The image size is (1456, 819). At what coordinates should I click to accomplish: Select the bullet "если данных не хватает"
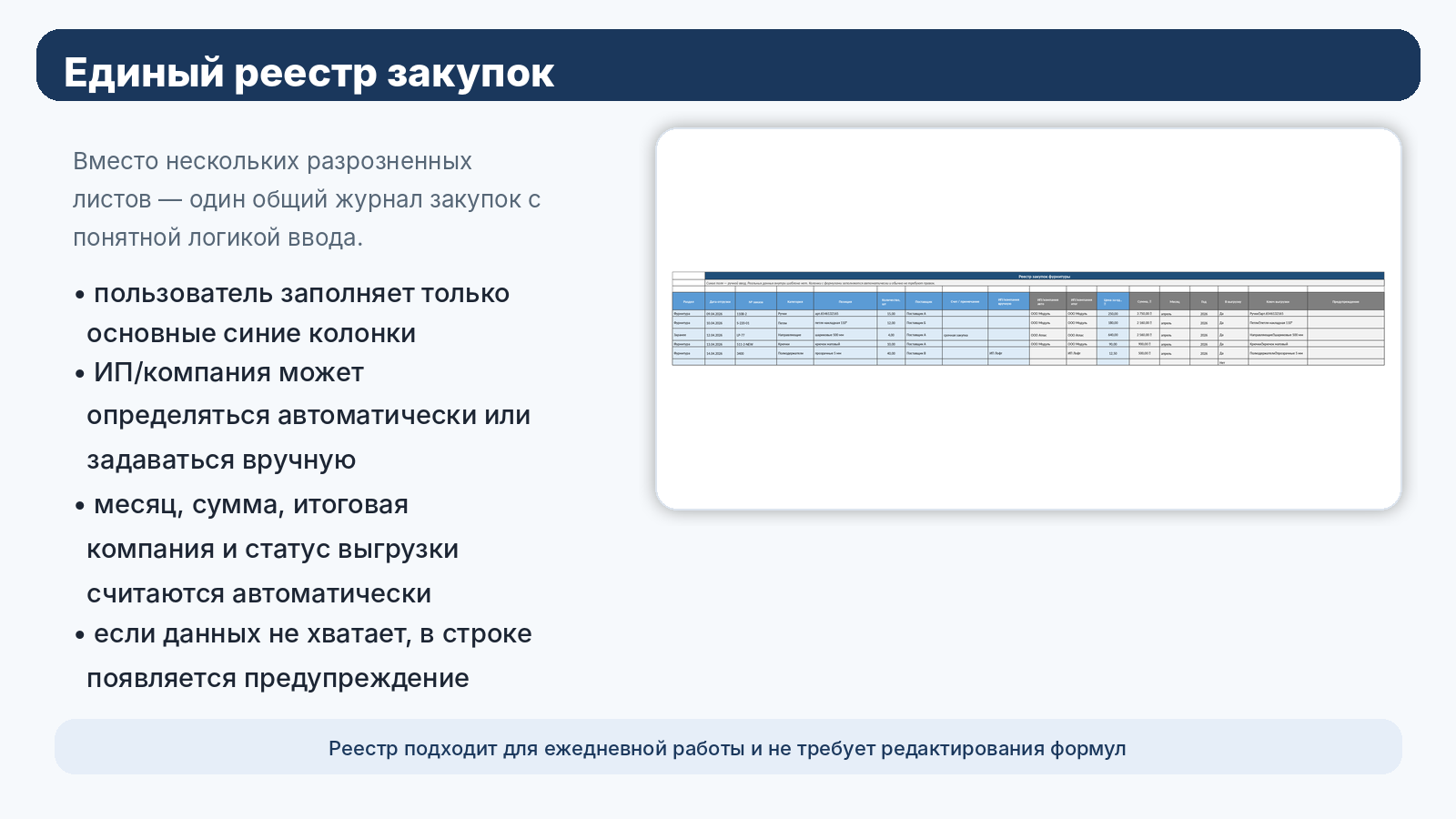click(x=303, y=656)
